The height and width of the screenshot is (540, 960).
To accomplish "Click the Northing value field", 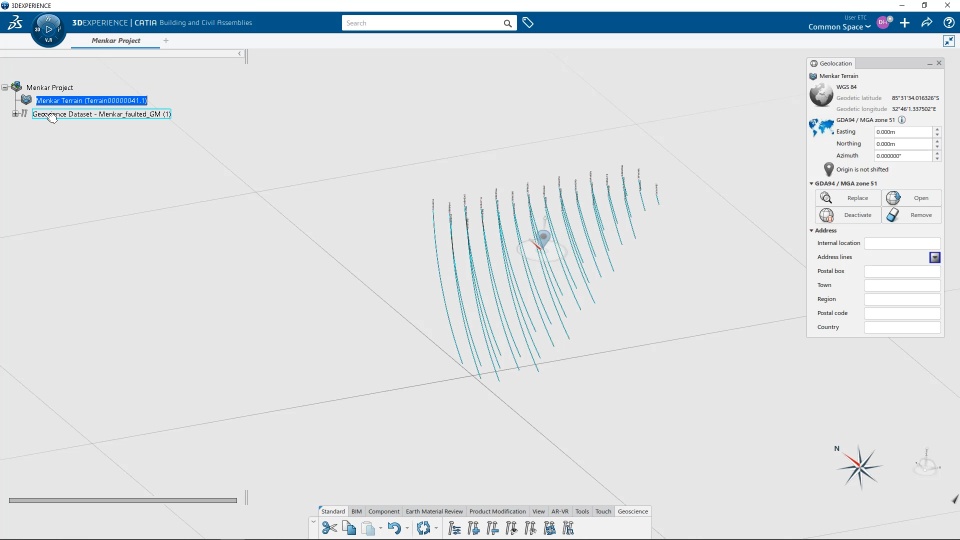I will click(903, 144).
